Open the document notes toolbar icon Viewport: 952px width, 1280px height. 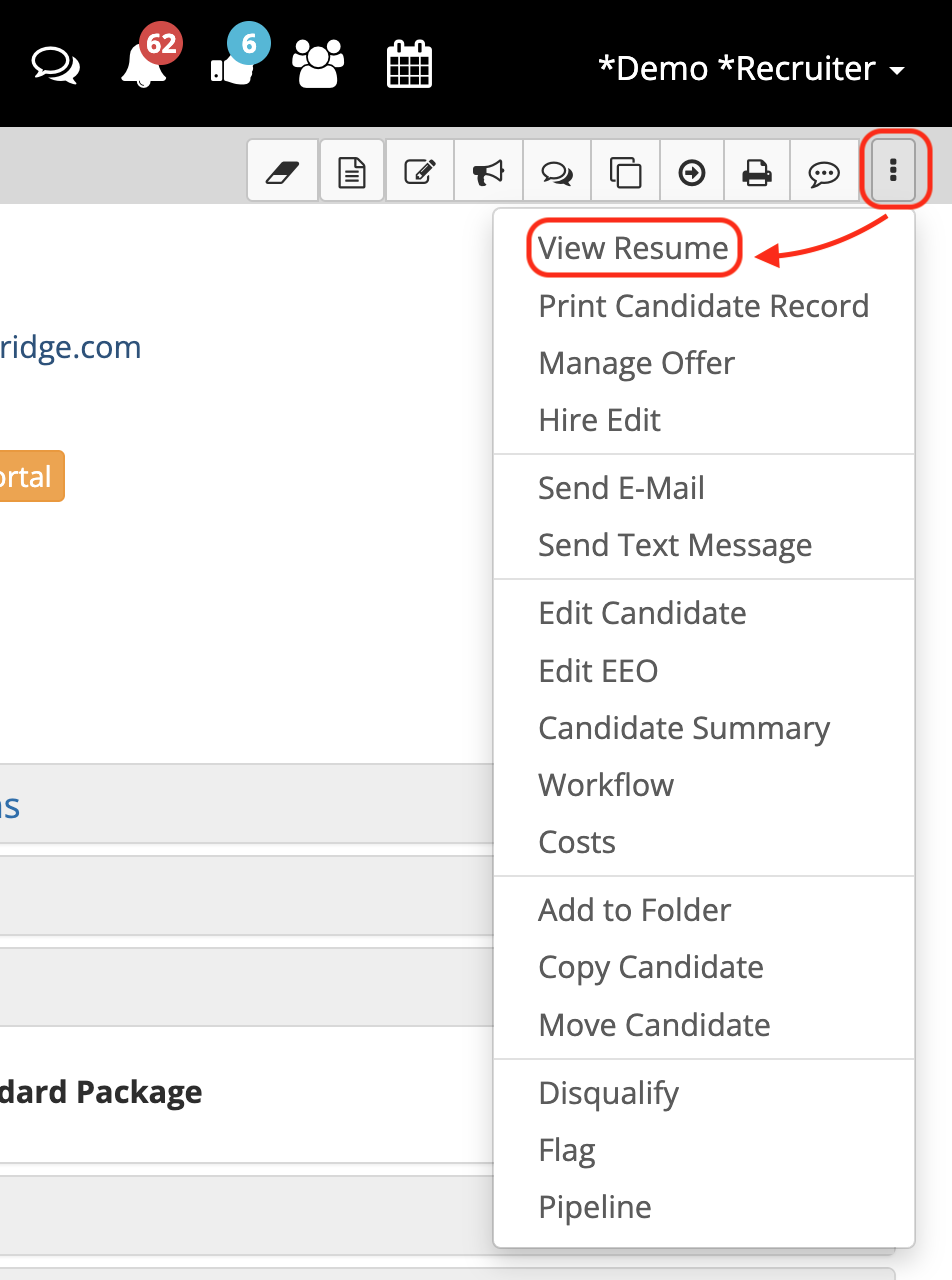click(351, 171)
